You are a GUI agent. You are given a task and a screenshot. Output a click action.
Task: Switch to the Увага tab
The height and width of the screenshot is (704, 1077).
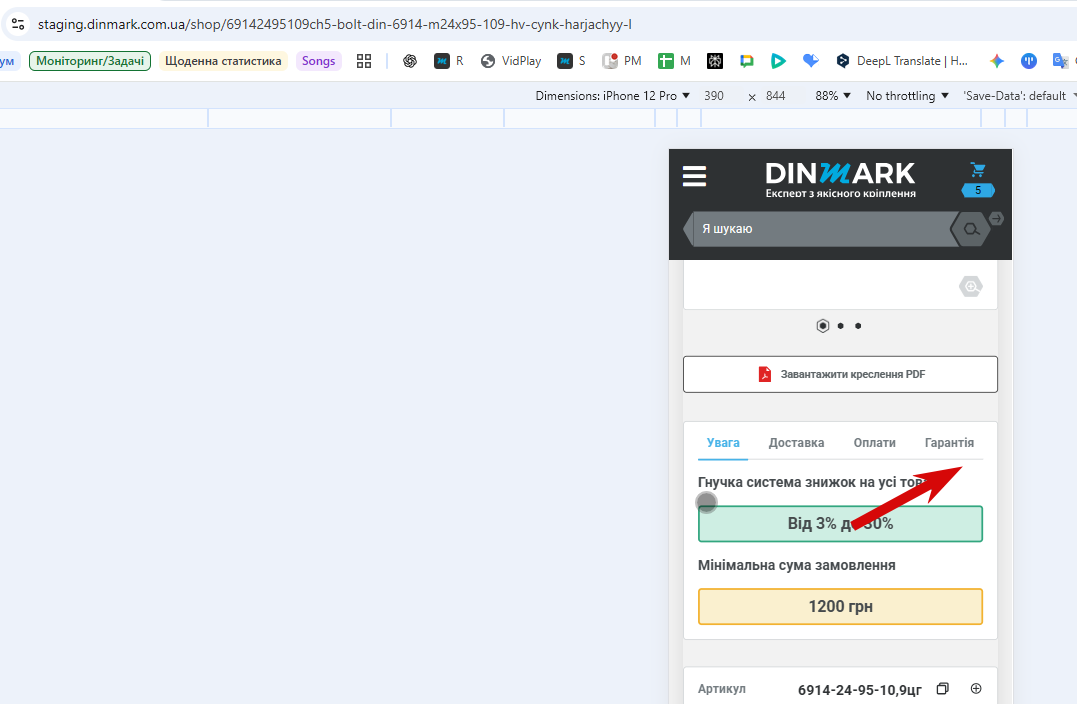[x=723, y=443]
